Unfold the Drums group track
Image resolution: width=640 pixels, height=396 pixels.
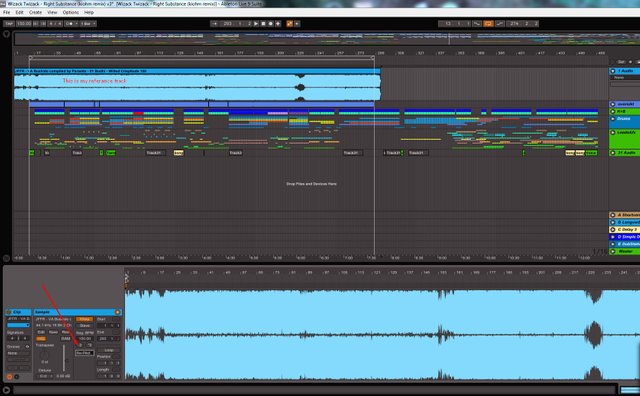(613, 119)
